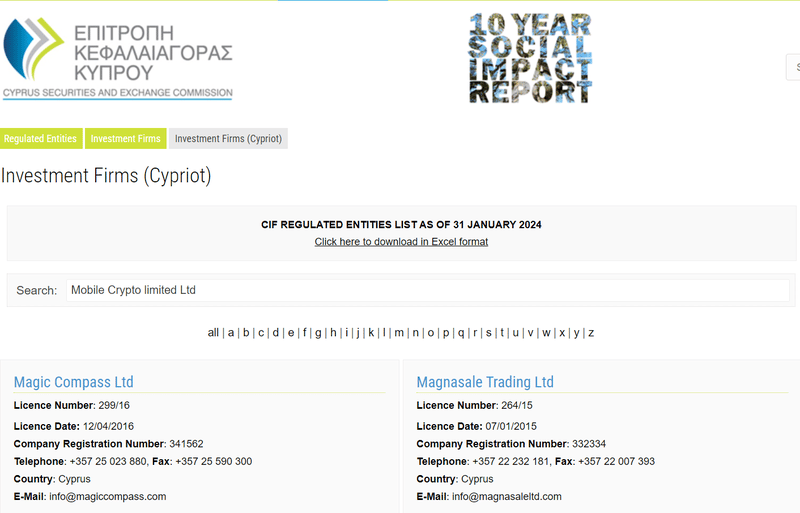This screenshot has height=513, width=800.
Task: Select licence number 264/15
Action: 517,405
